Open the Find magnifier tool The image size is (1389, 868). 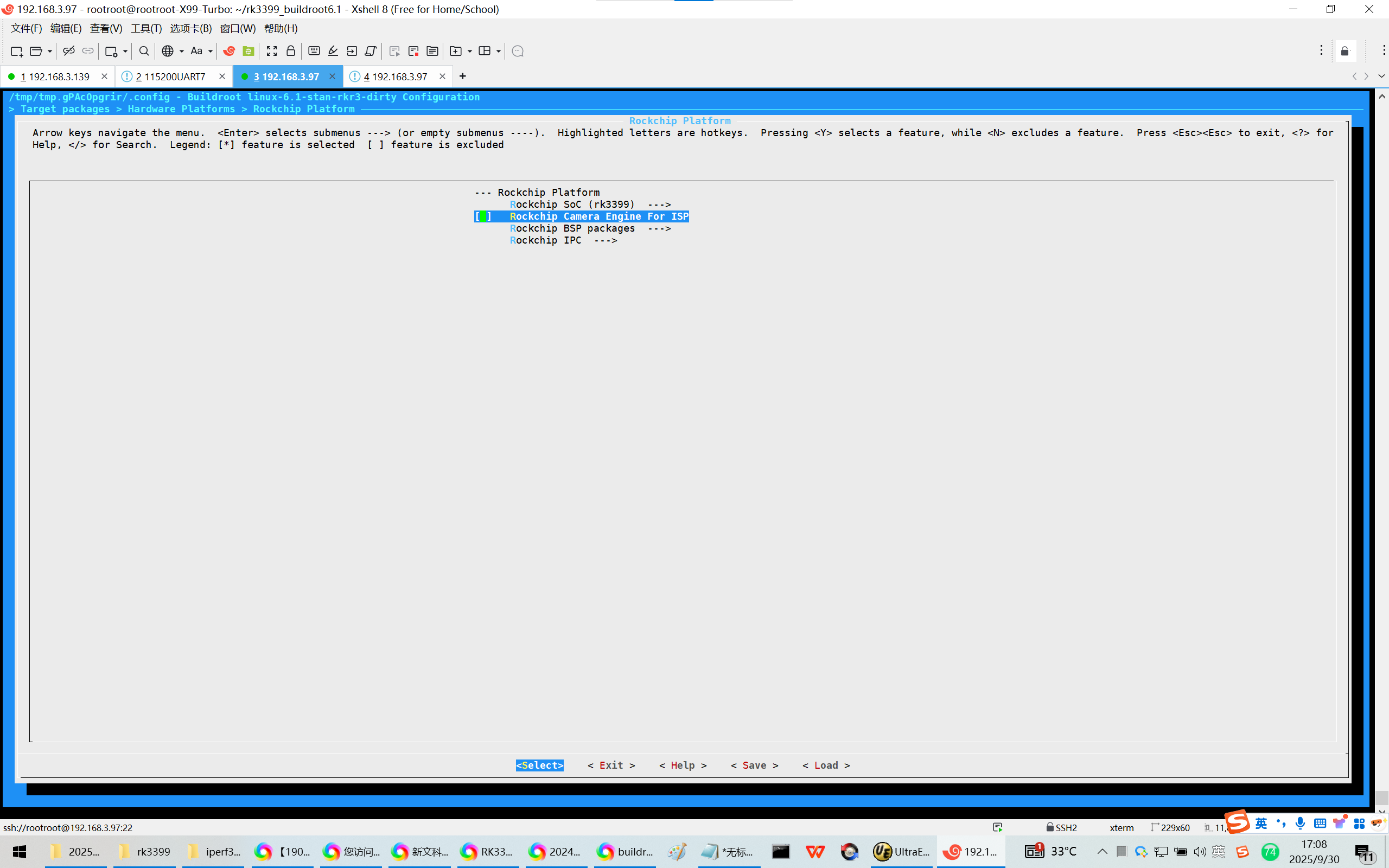(144, 51)
